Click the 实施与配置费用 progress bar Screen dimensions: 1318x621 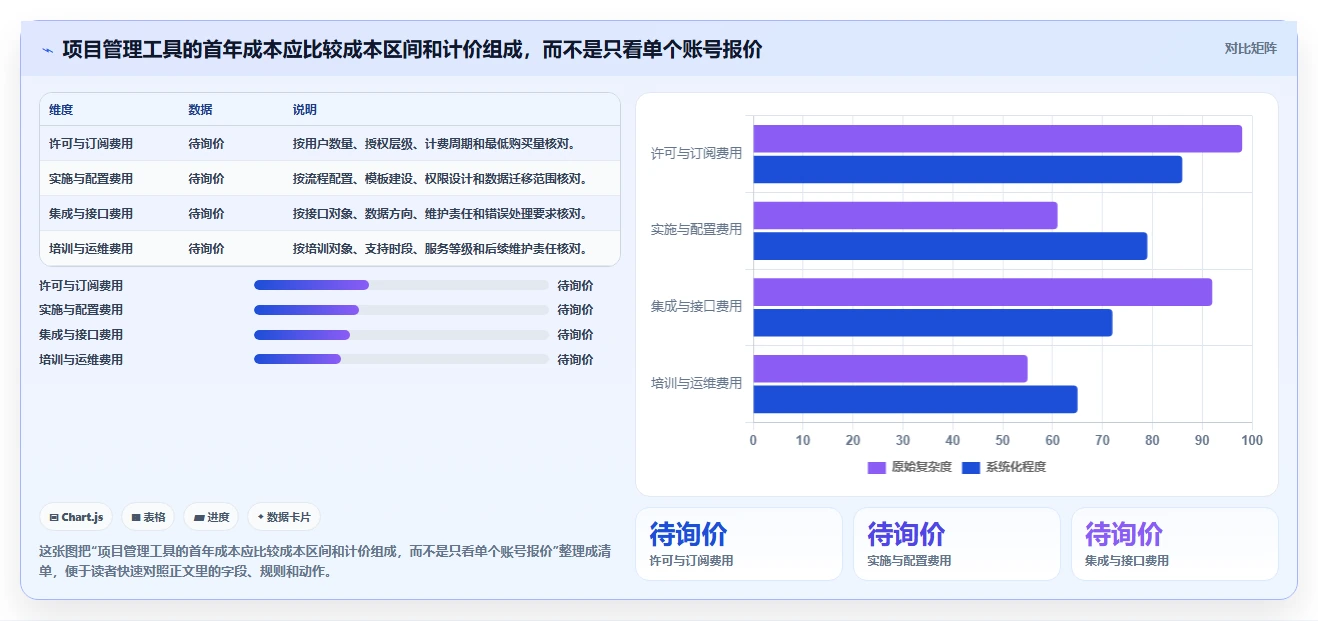401,310
